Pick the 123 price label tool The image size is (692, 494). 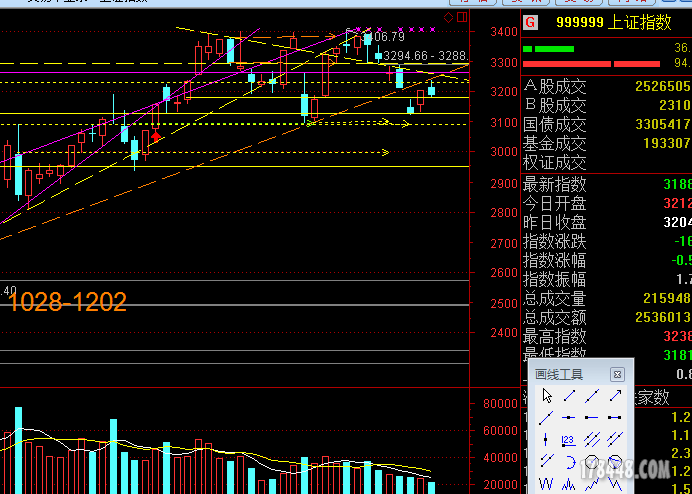(x=569, y=439)
